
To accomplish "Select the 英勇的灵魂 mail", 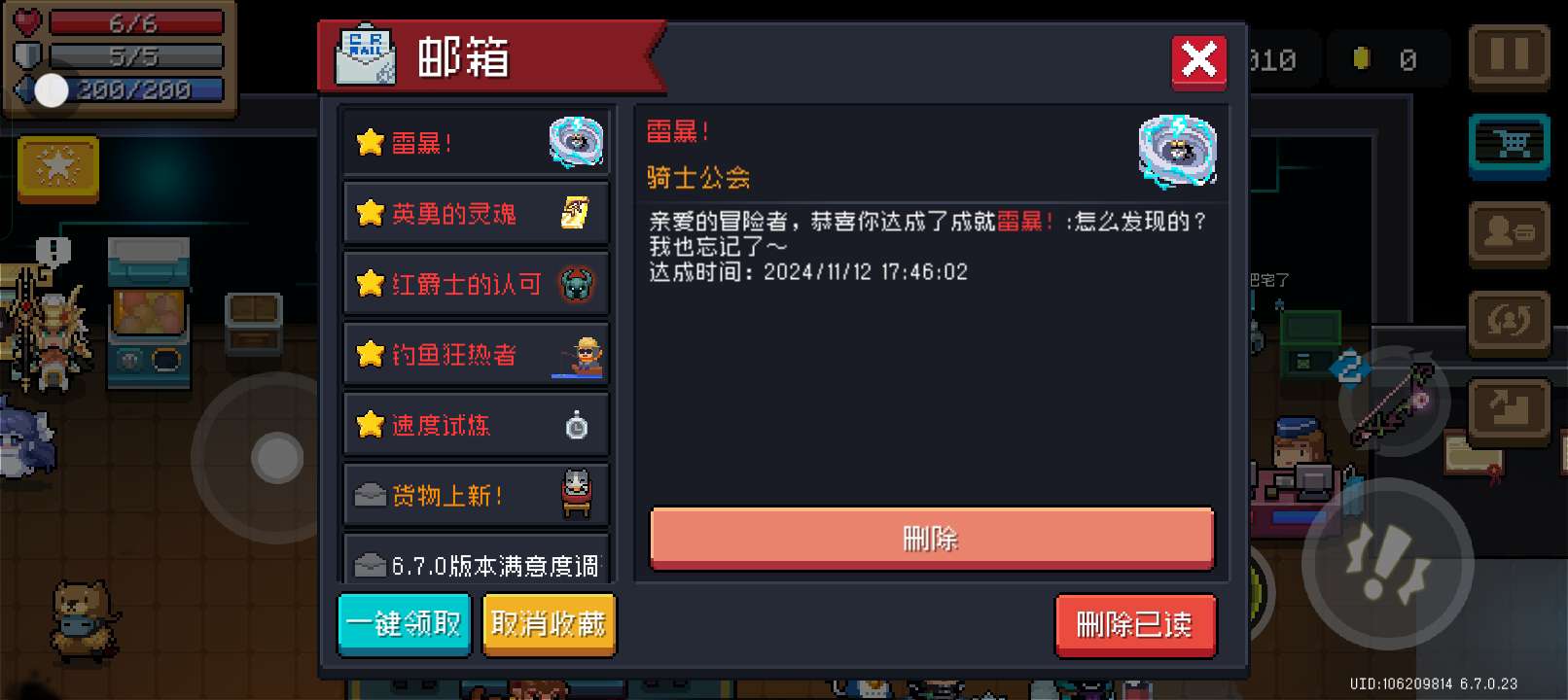I will (x=476, y=213).
